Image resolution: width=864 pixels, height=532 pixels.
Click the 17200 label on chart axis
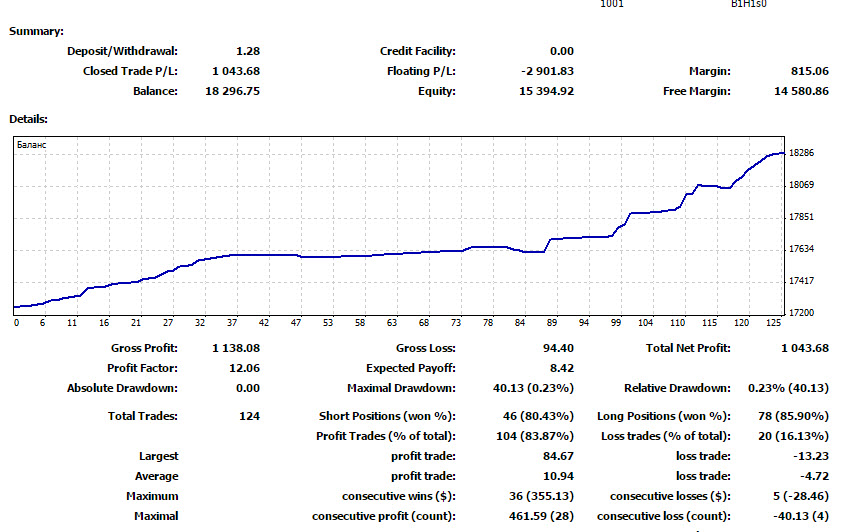801,313
